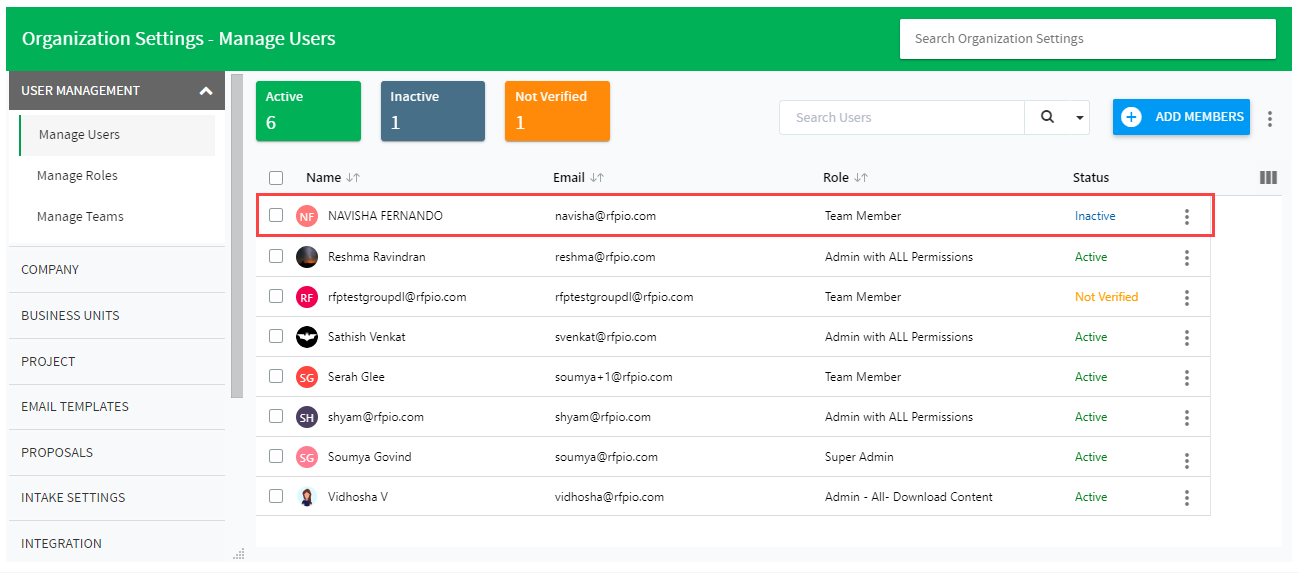Filter by Active users tile

coord(308,111)
